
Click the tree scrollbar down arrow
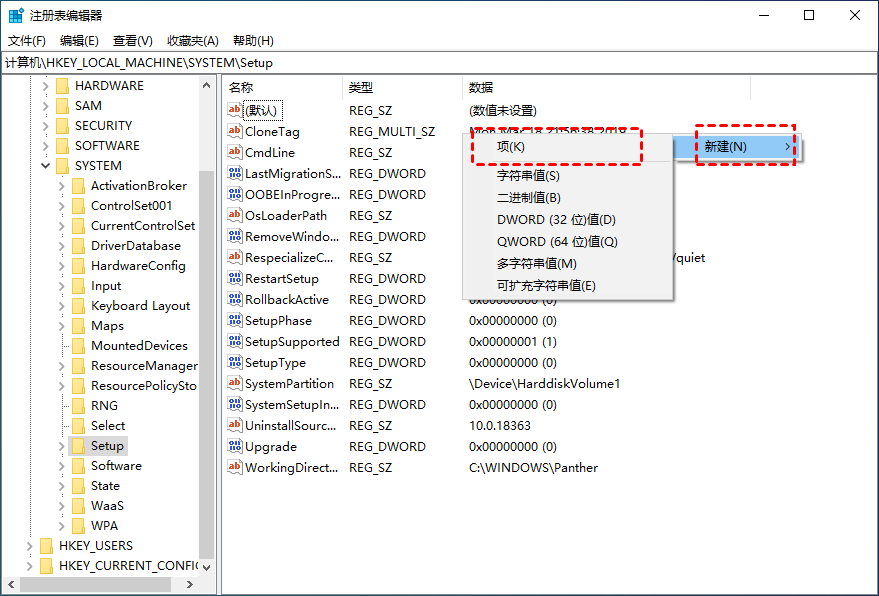click(206, 567)
